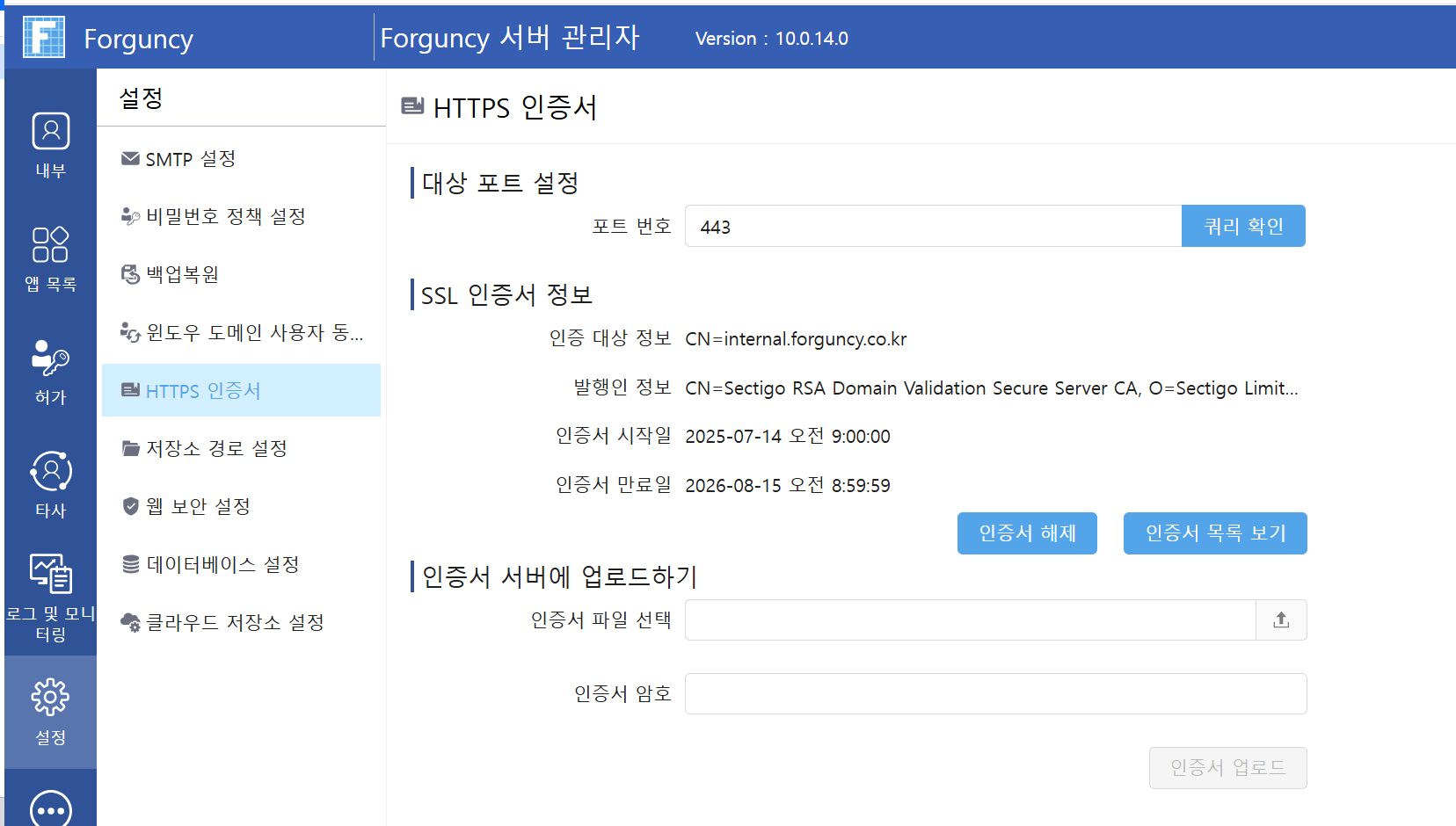This screenshot has height=826, width=1456.
Task: Click the 인증서 서버에 업로드하기 heading
Action: tap(559, 576)
